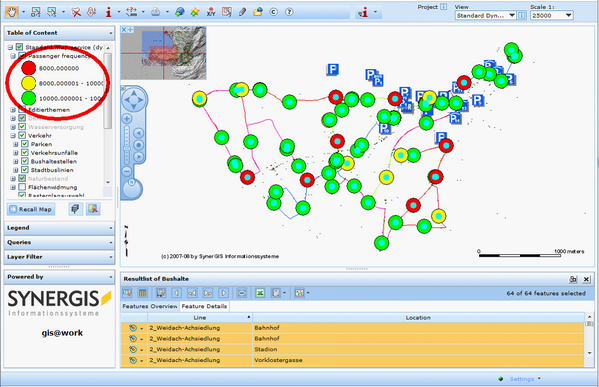Enable the Flächenwidmung layer checkbox
Viewport: 599px width, 387px height.
tap(22, 187)
